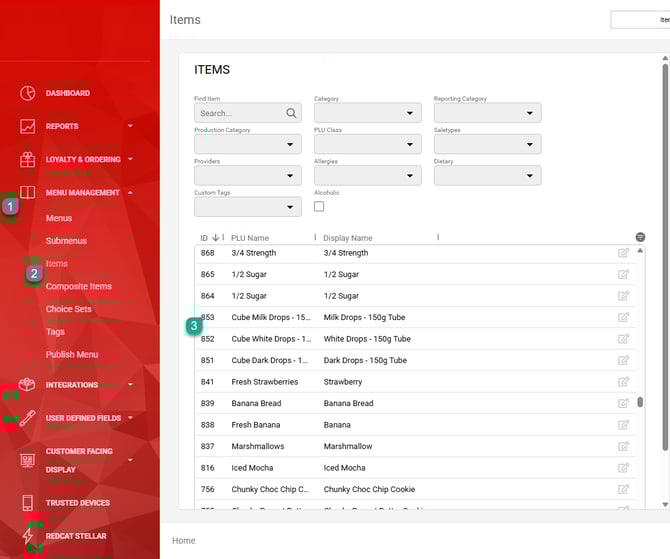
Task: Open Composite Items in the sidebar
Action: [x=79, y=287]
